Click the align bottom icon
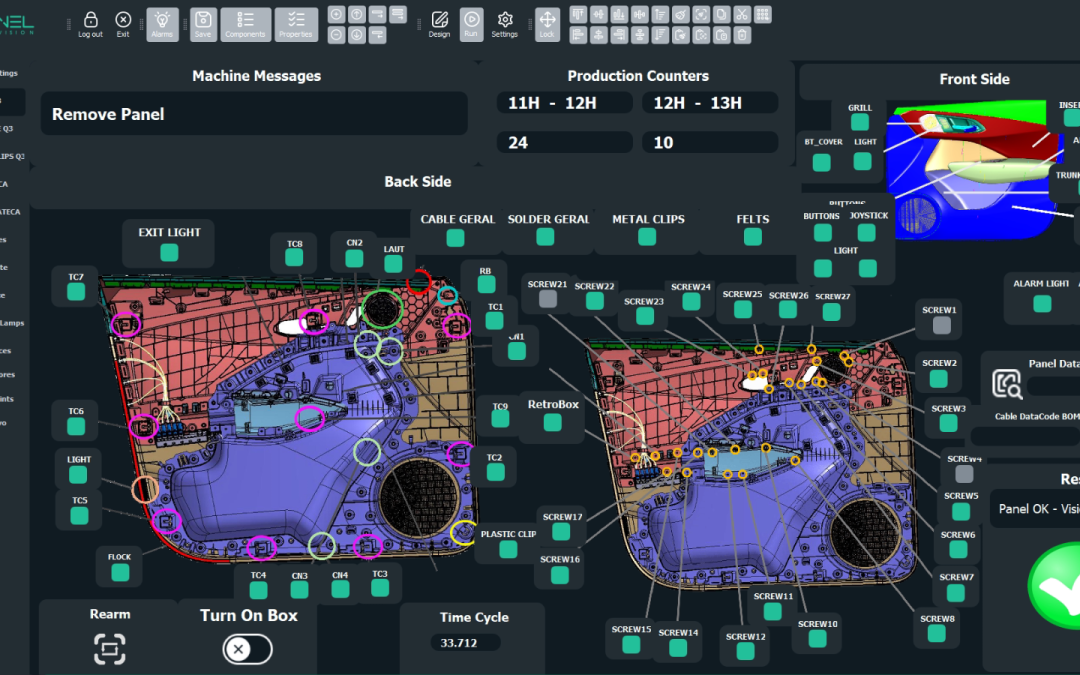This screenshot has height=675, width=1080. pyautogui.click(x=619, y=14)
